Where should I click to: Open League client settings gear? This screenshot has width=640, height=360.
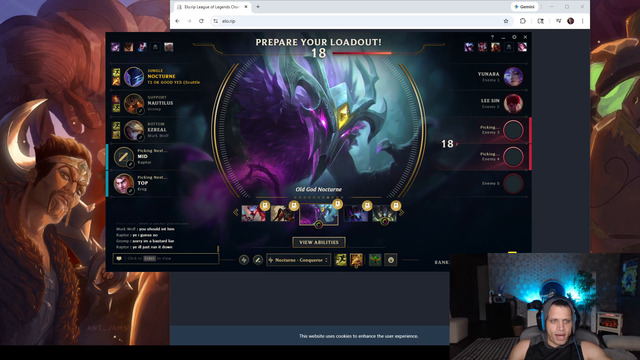(514, 37)
